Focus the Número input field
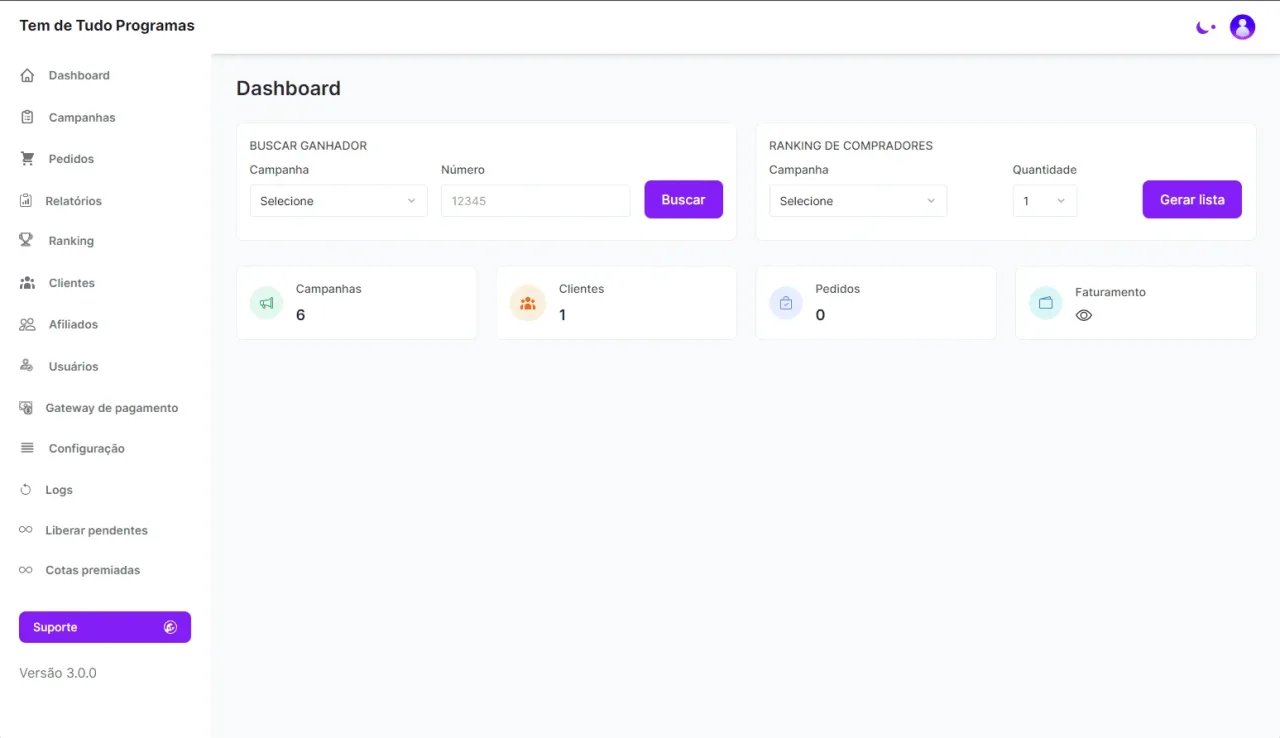 click(535, 201)
